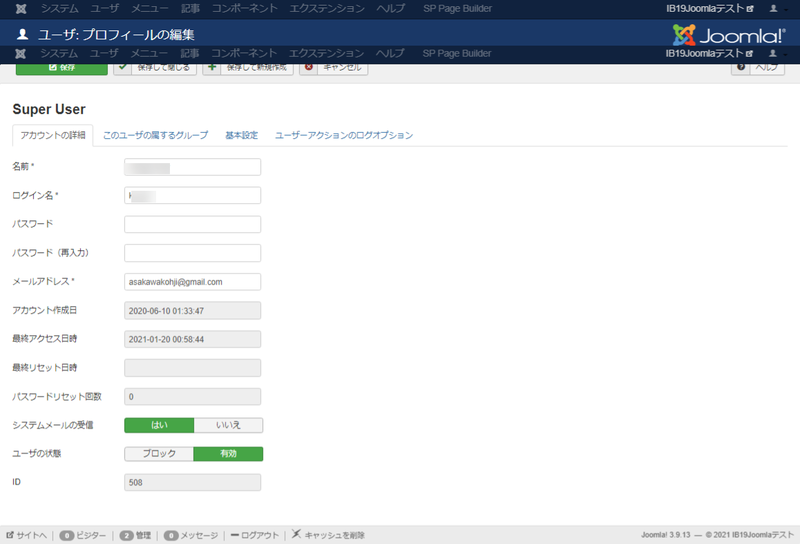Switch to このユーザの属するグループ tab
This screenshot has height=544, width=800.
coord(156,135)
